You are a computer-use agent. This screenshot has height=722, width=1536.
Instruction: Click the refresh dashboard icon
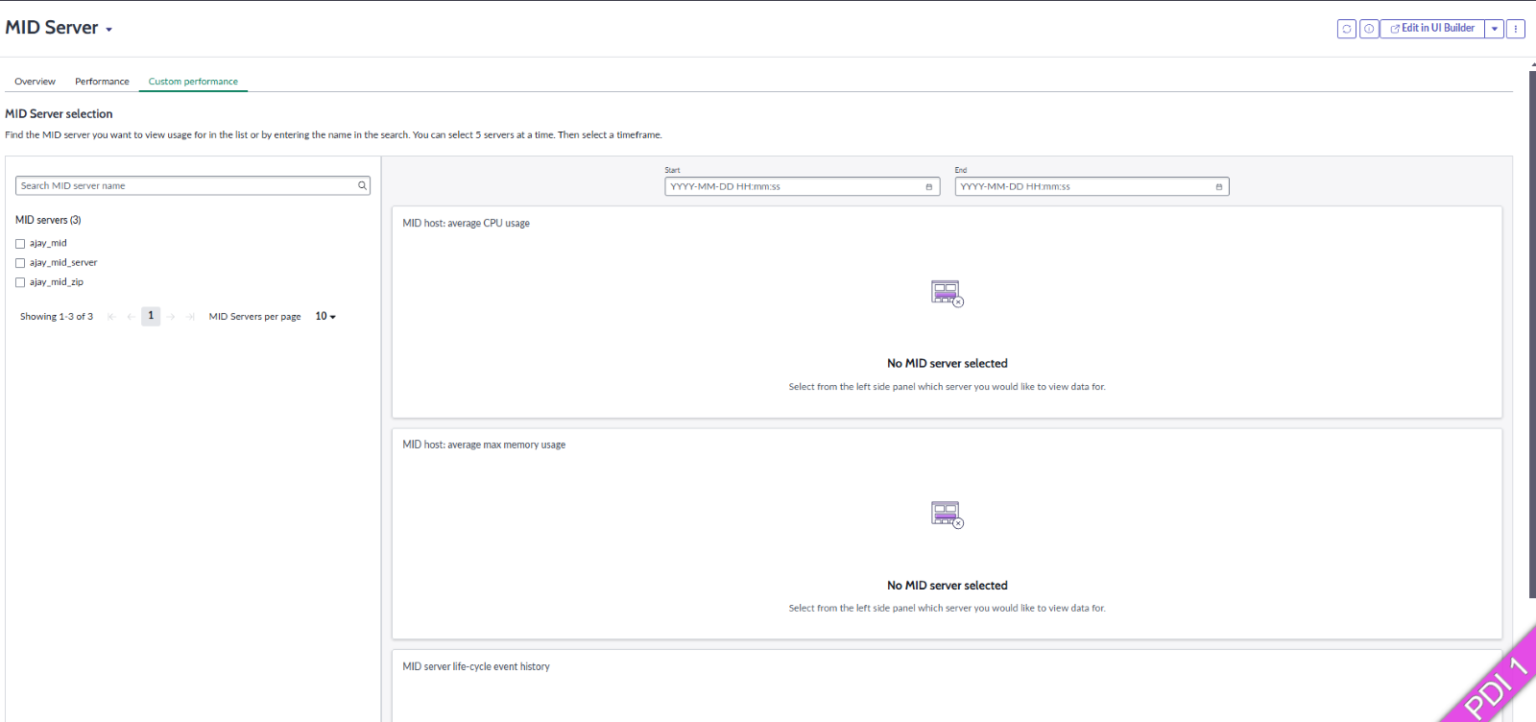pos(1347,28)
